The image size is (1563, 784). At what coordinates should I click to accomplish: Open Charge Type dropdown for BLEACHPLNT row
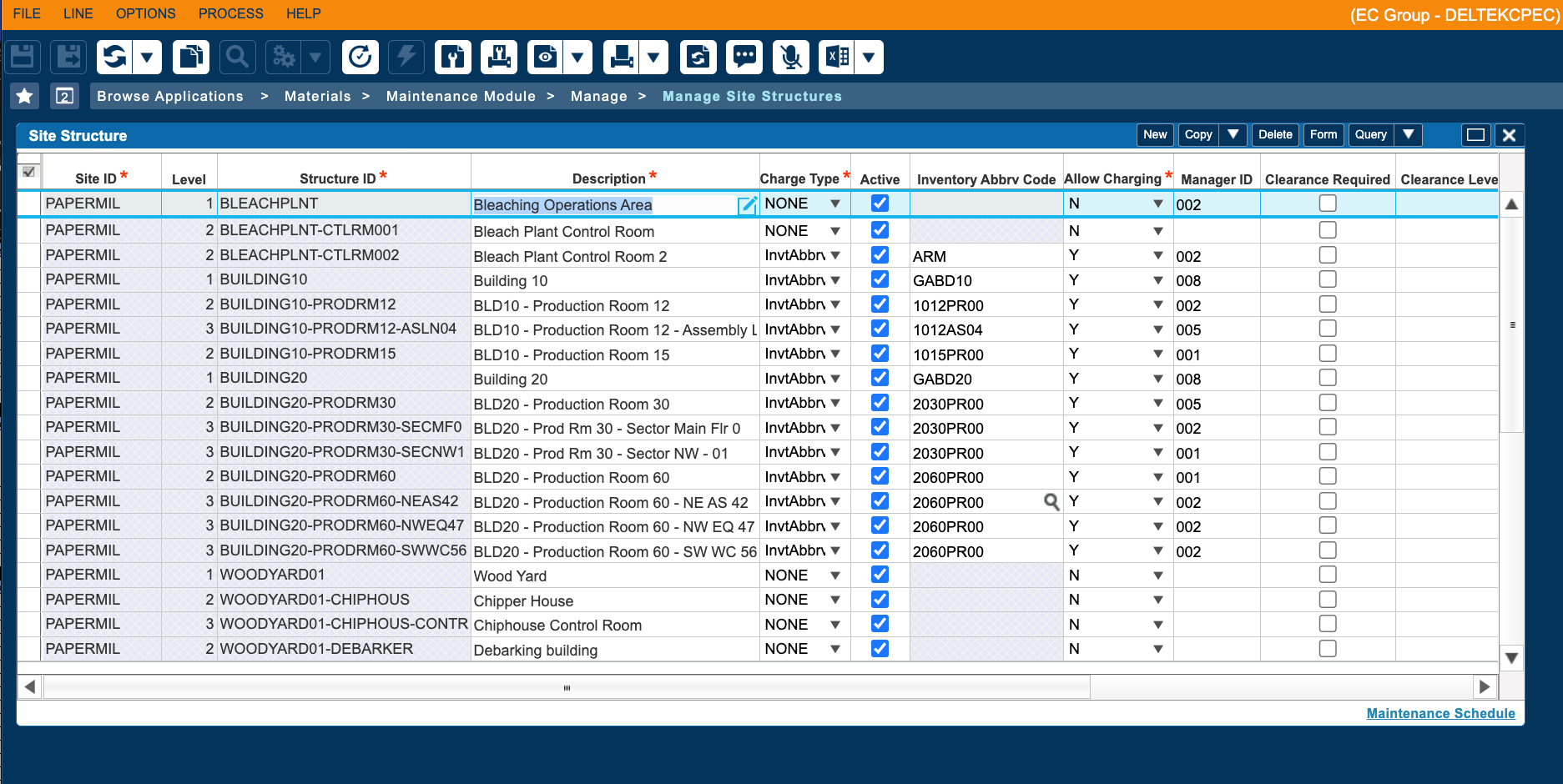[835, 204]
